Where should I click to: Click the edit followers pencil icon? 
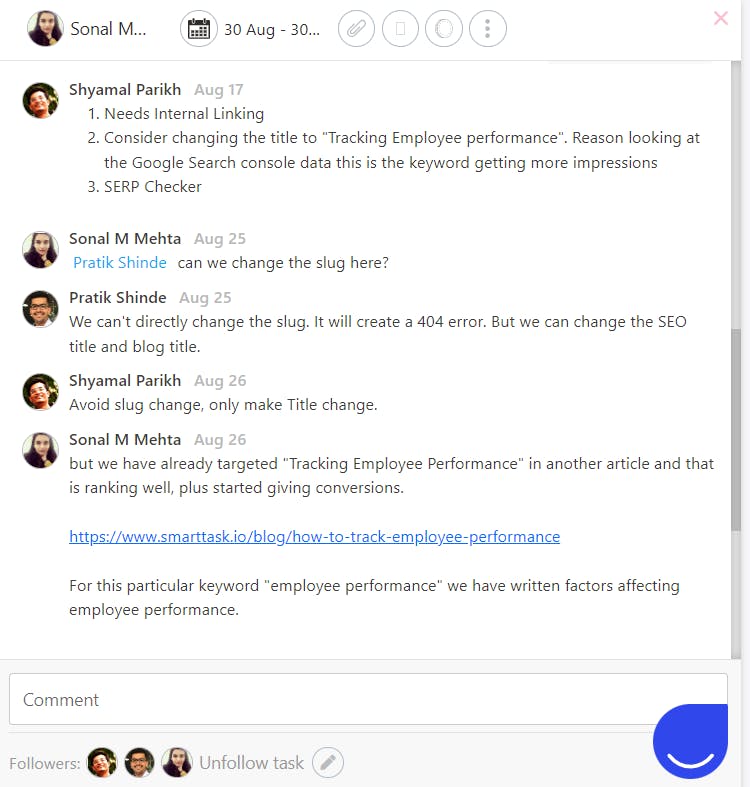pos(328,763)
